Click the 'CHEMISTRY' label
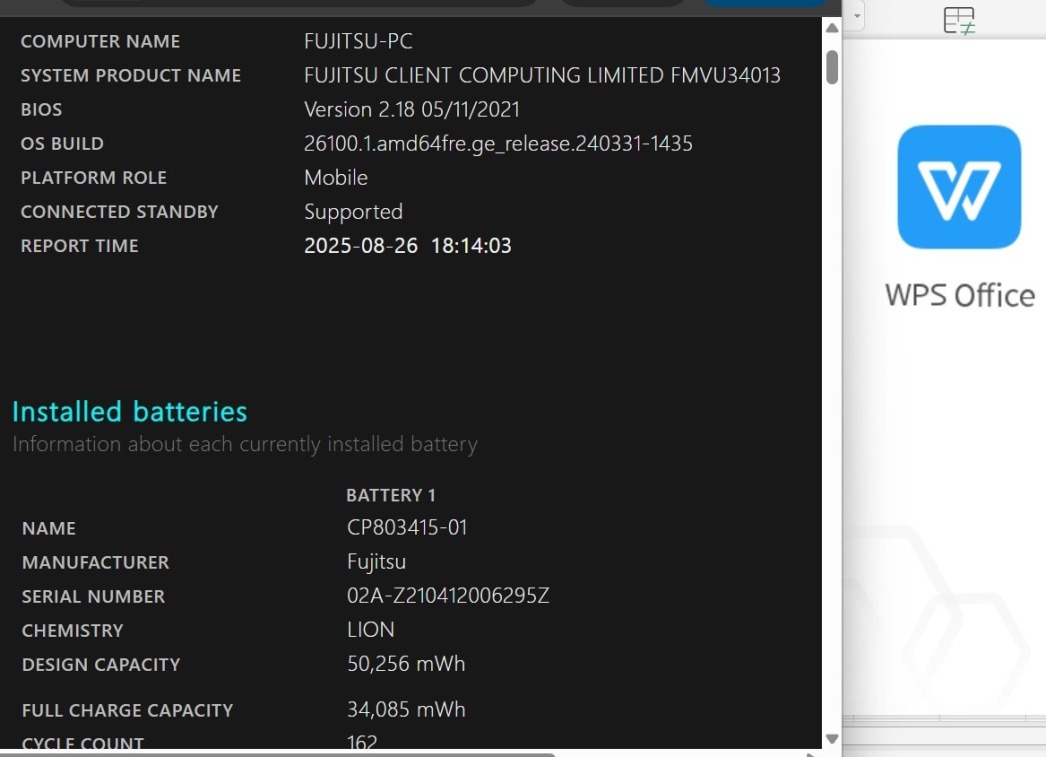This screenshot has width=1046, height=757. pos(73,630)
